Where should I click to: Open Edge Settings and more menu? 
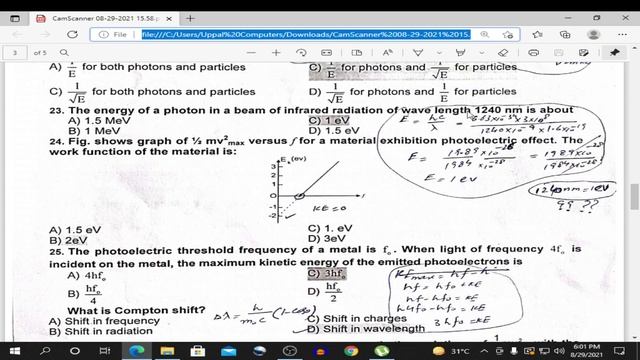click(x=622, y=35)
